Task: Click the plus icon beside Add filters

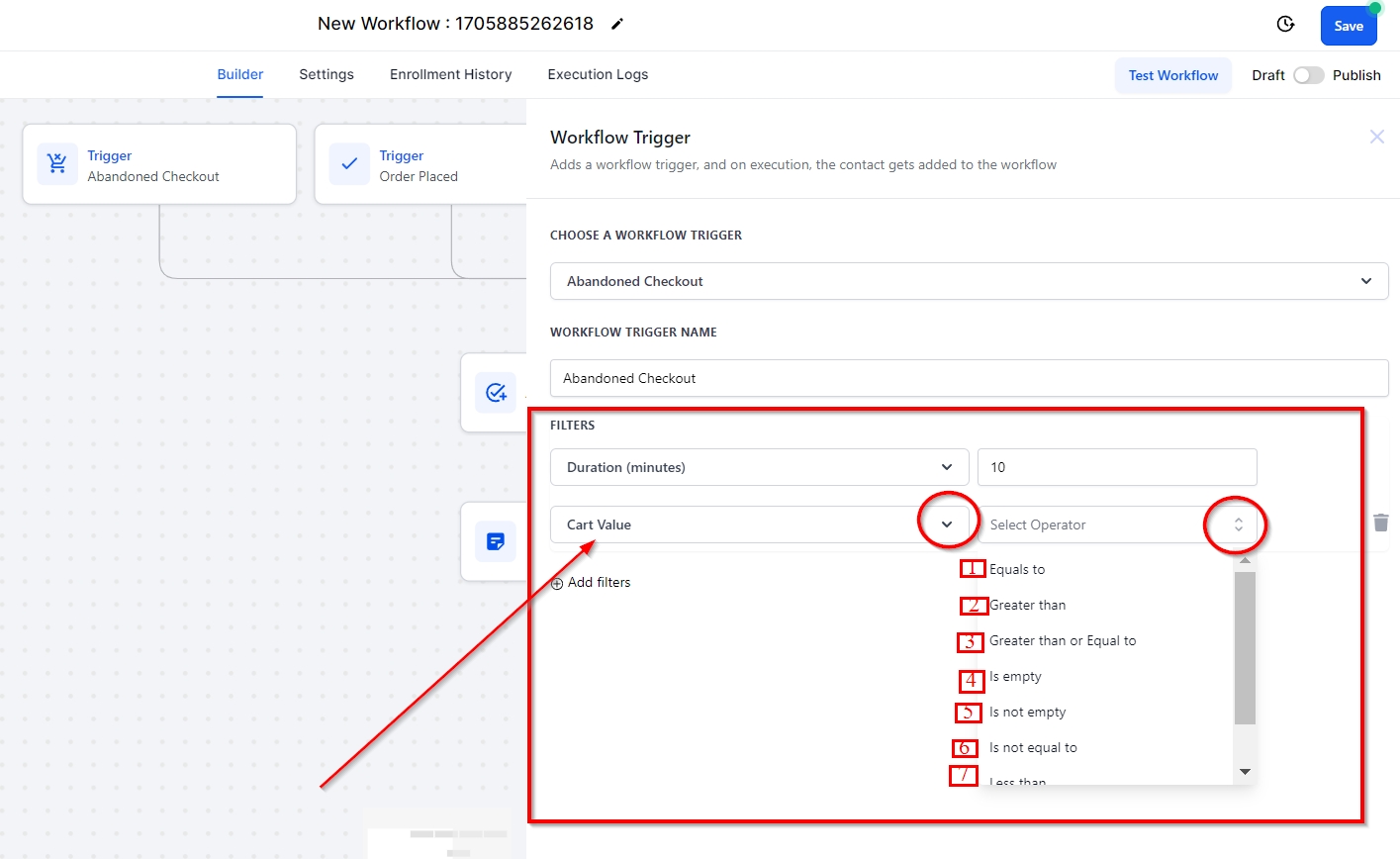Action: tap(557, 583)
